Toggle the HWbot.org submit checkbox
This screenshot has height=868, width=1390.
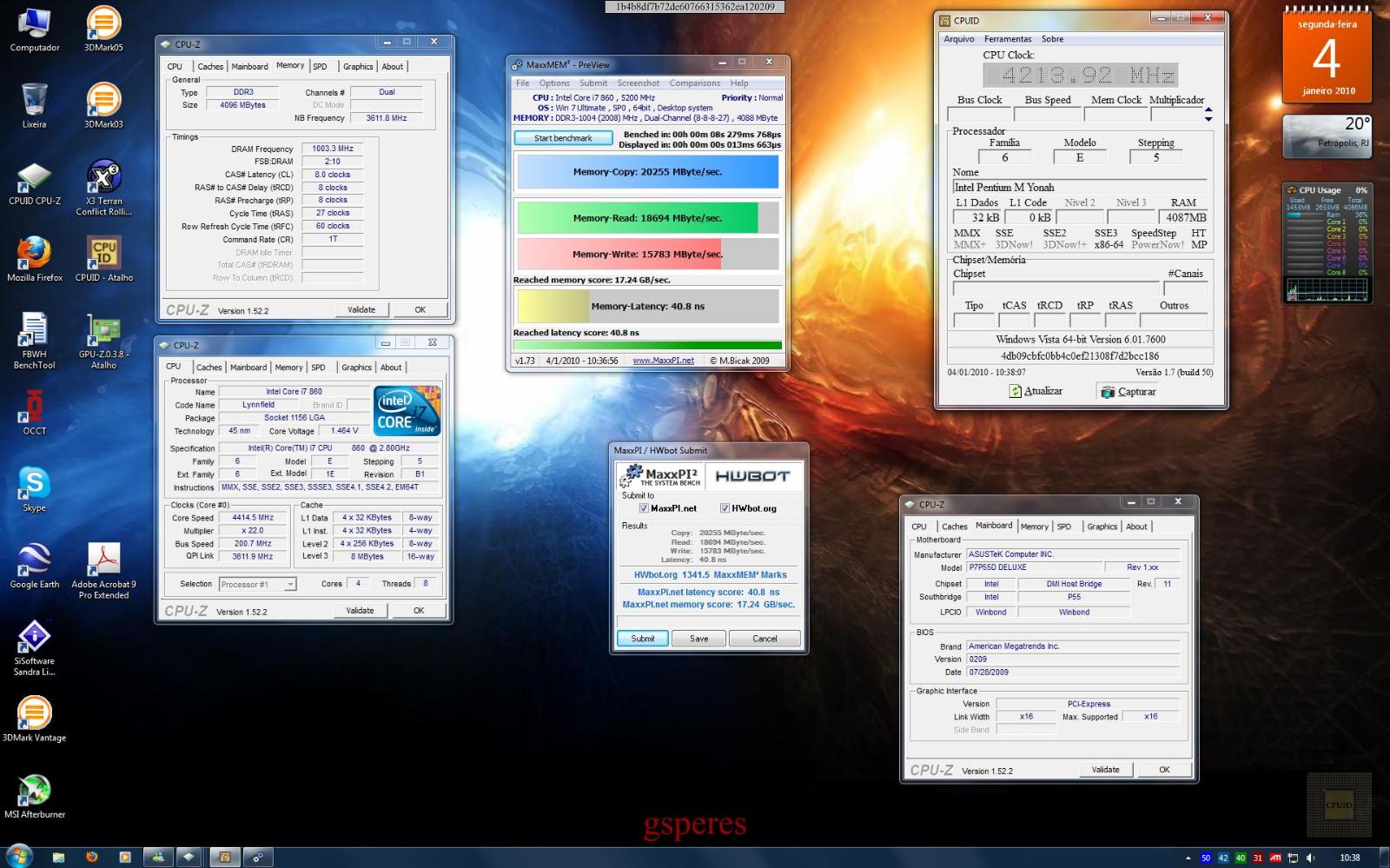(725, 508)
